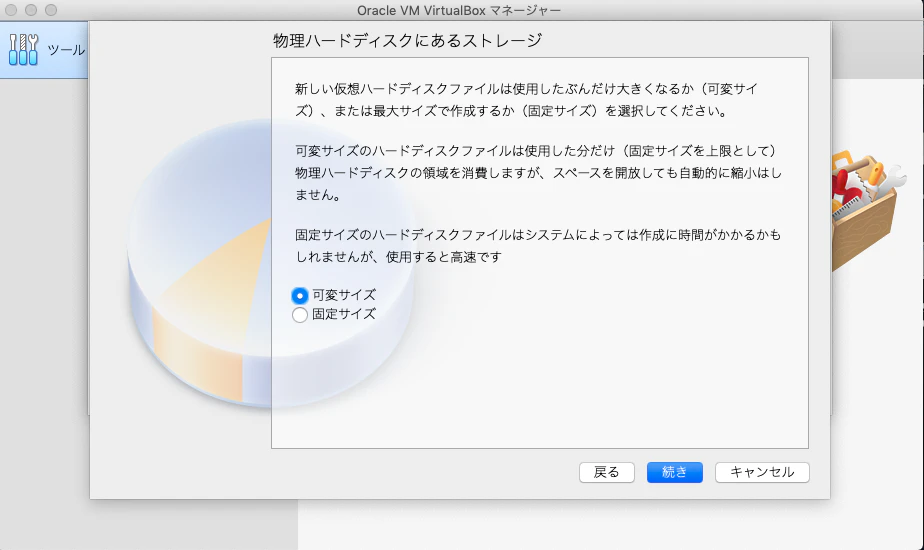Open the ツール item in VirtualBox sidebar
The height and width of the screenshot is (550, 924).
pyautogui.click(x=44, y=50)
